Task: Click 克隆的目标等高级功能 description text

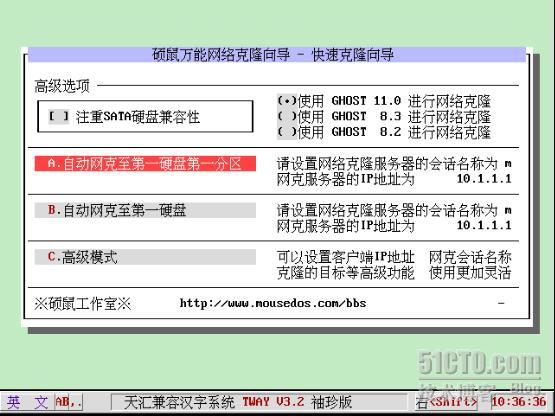Action: tap(345, 273)
